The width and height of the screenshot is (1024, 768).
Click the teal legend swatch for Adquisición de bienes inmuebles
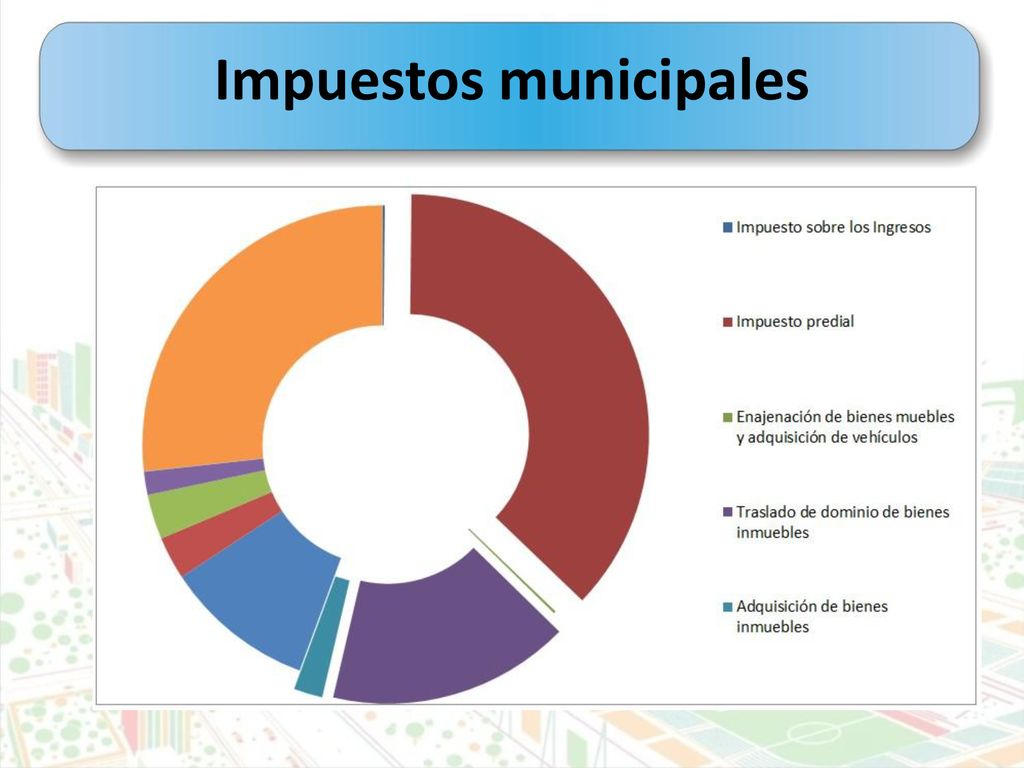coord(728,607)
